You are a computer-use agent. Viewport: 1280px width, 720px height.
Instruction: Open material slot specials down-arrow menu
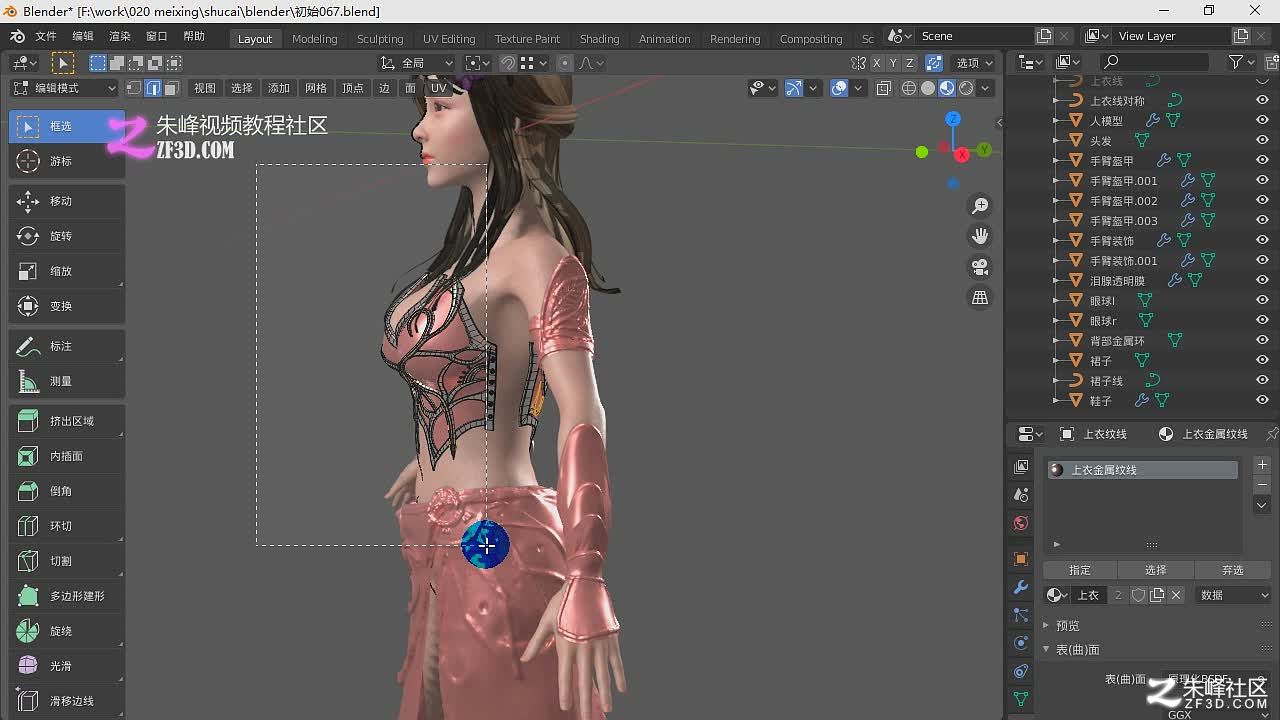point(1262,506)
